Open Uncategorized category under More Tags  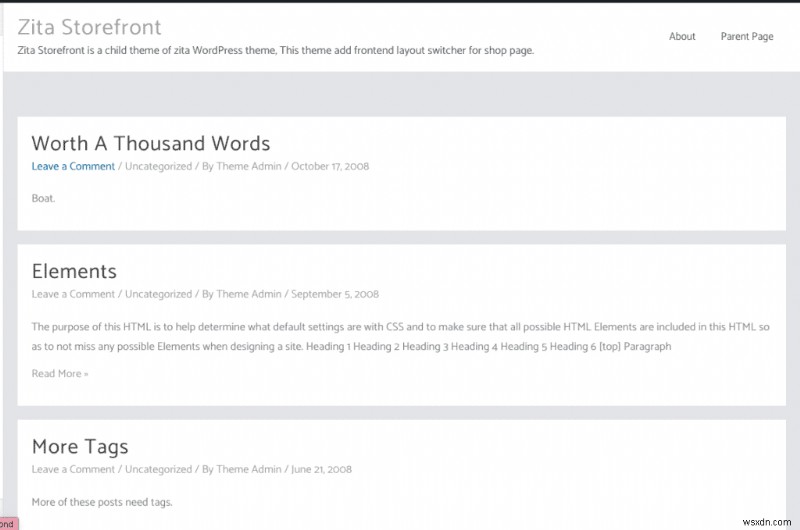158,469
